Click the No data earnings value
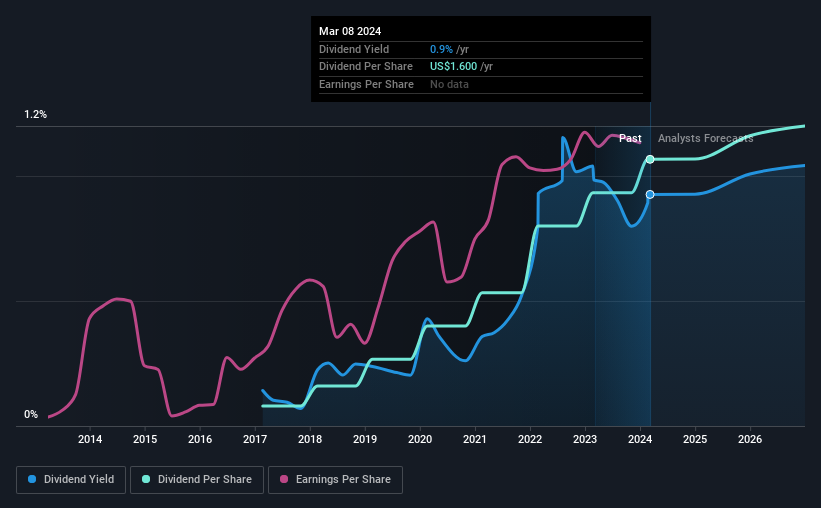The height and width of the screenshot is (508, 821). click(x=449, y=84)
